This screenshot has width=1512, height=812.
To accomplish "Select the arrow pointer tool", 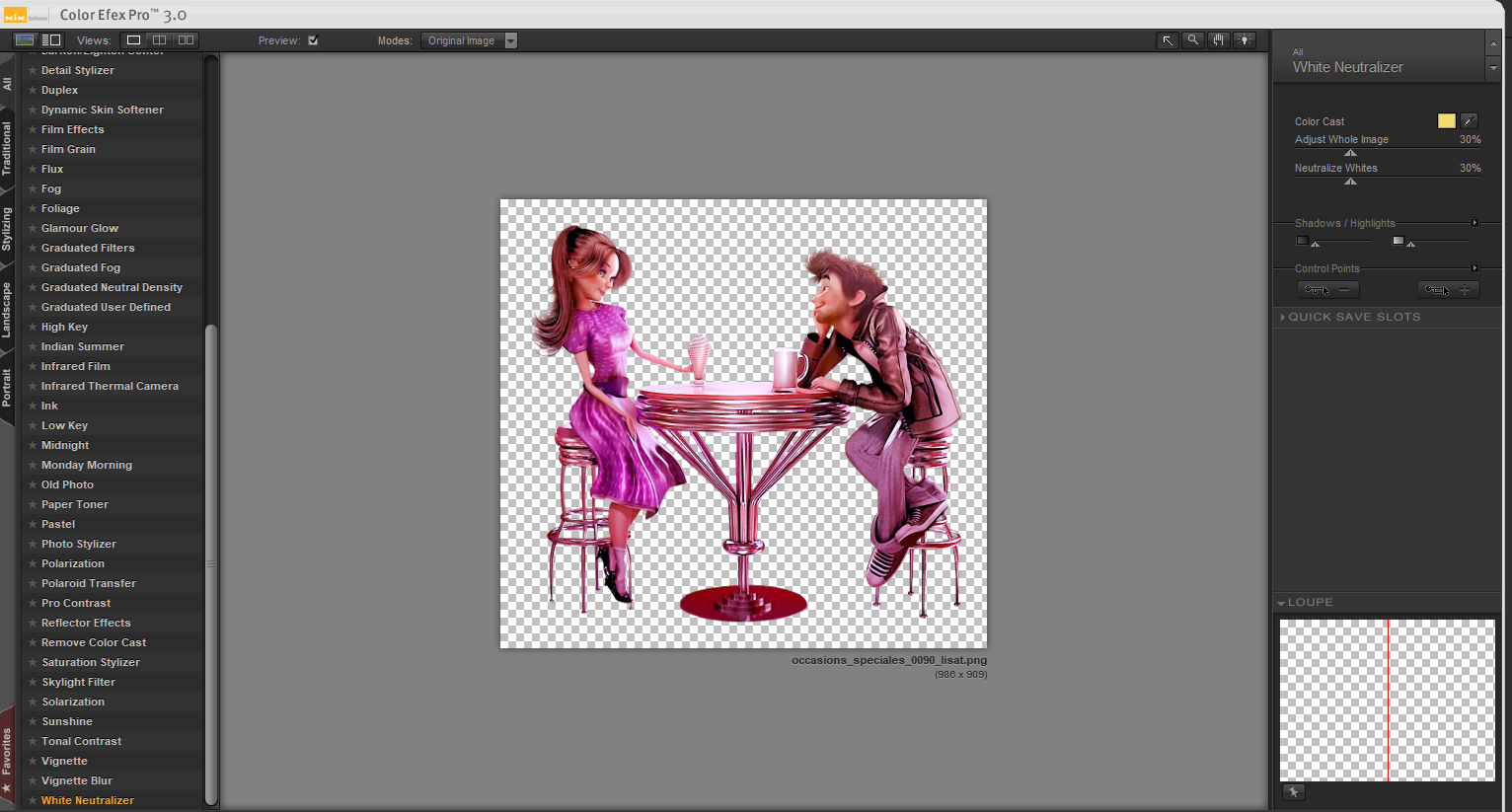I will point(1168,40).
